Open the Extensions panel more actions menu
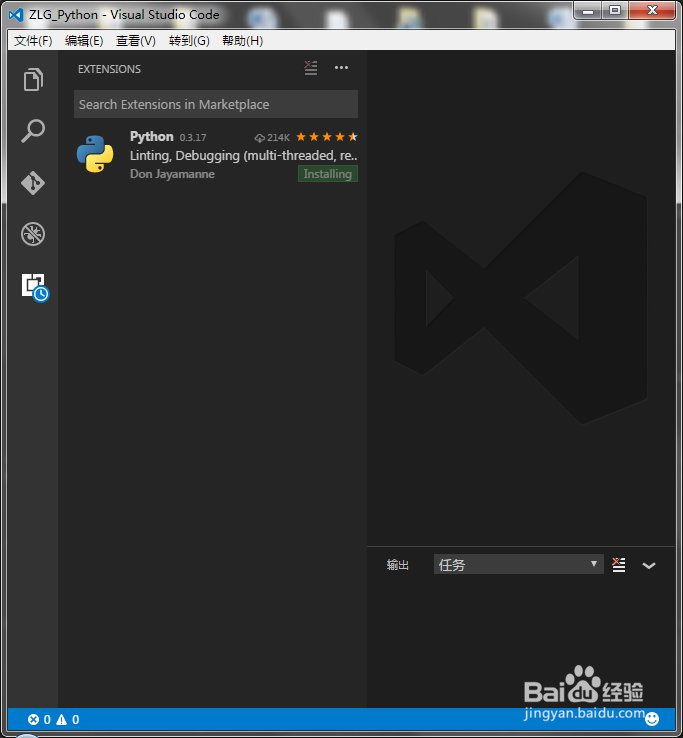 [x=341, y=68]
